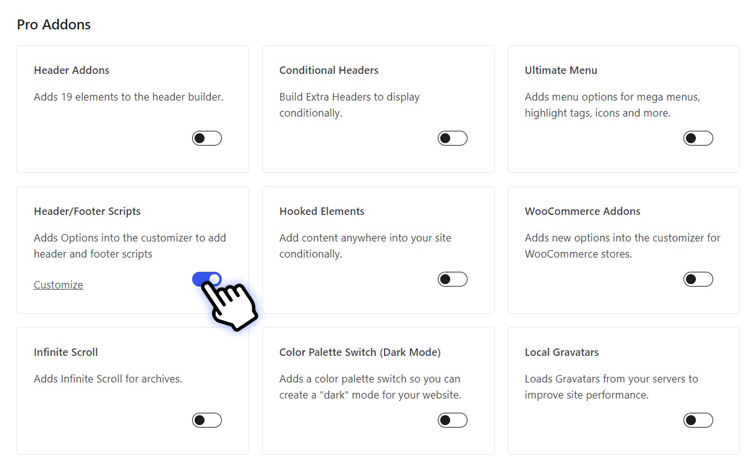
Task: Enable the Header Addons toggle
Action: click(207, 138)
